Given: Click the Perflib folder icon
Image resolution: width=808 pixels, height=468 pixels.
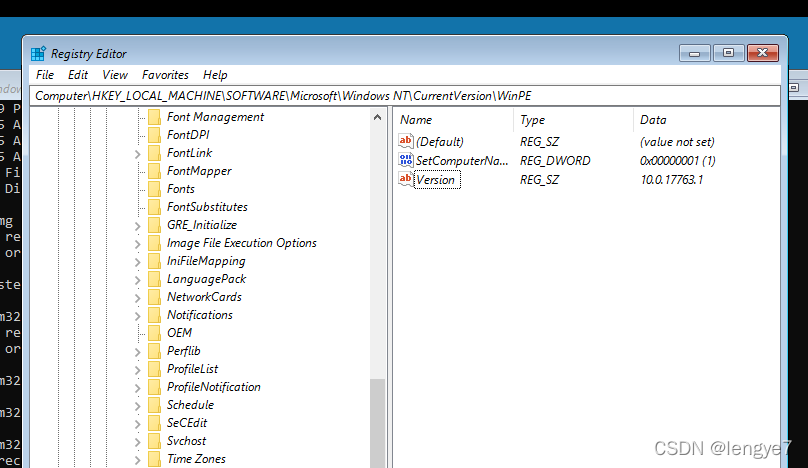Looking at the screenshot, I should (x=154, y=351).
